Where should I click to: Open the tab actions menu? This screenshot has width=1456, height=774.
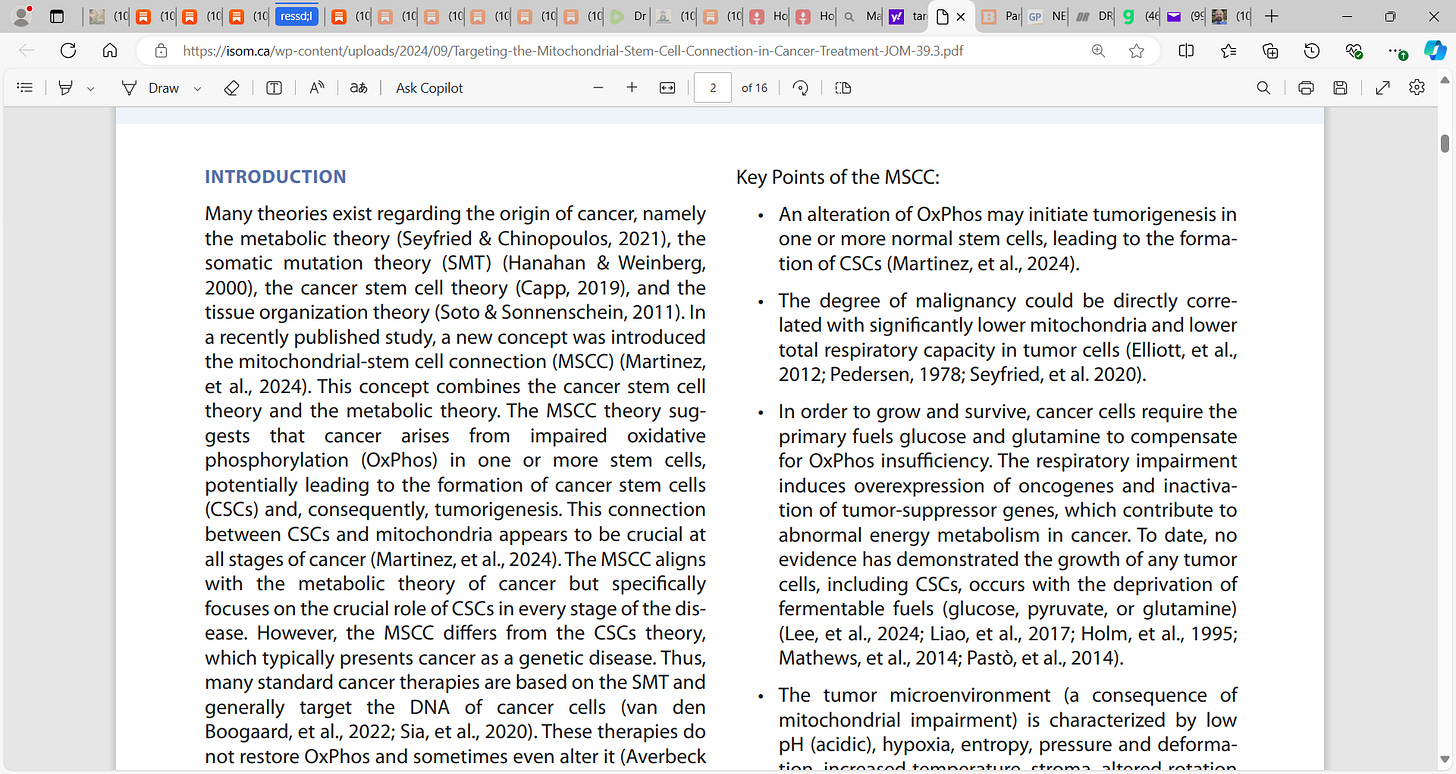57,16
